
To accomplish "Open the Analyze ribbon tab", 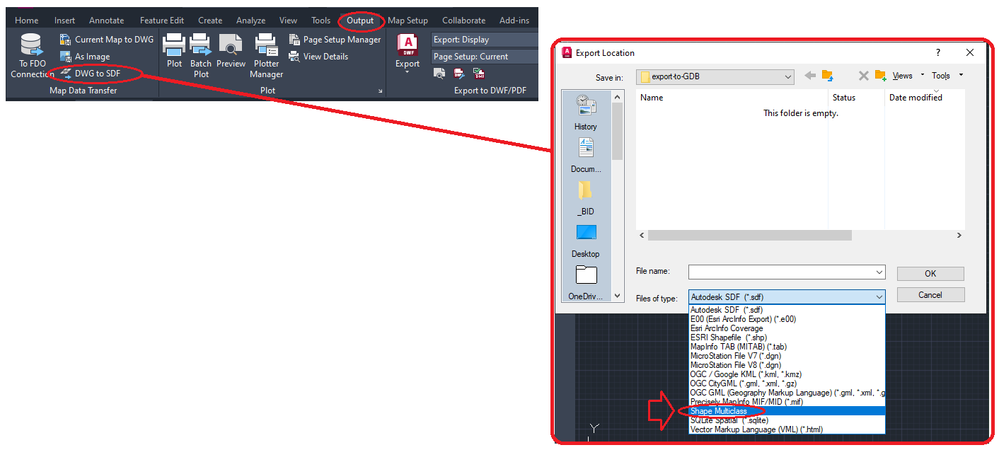I will [250, 20].
